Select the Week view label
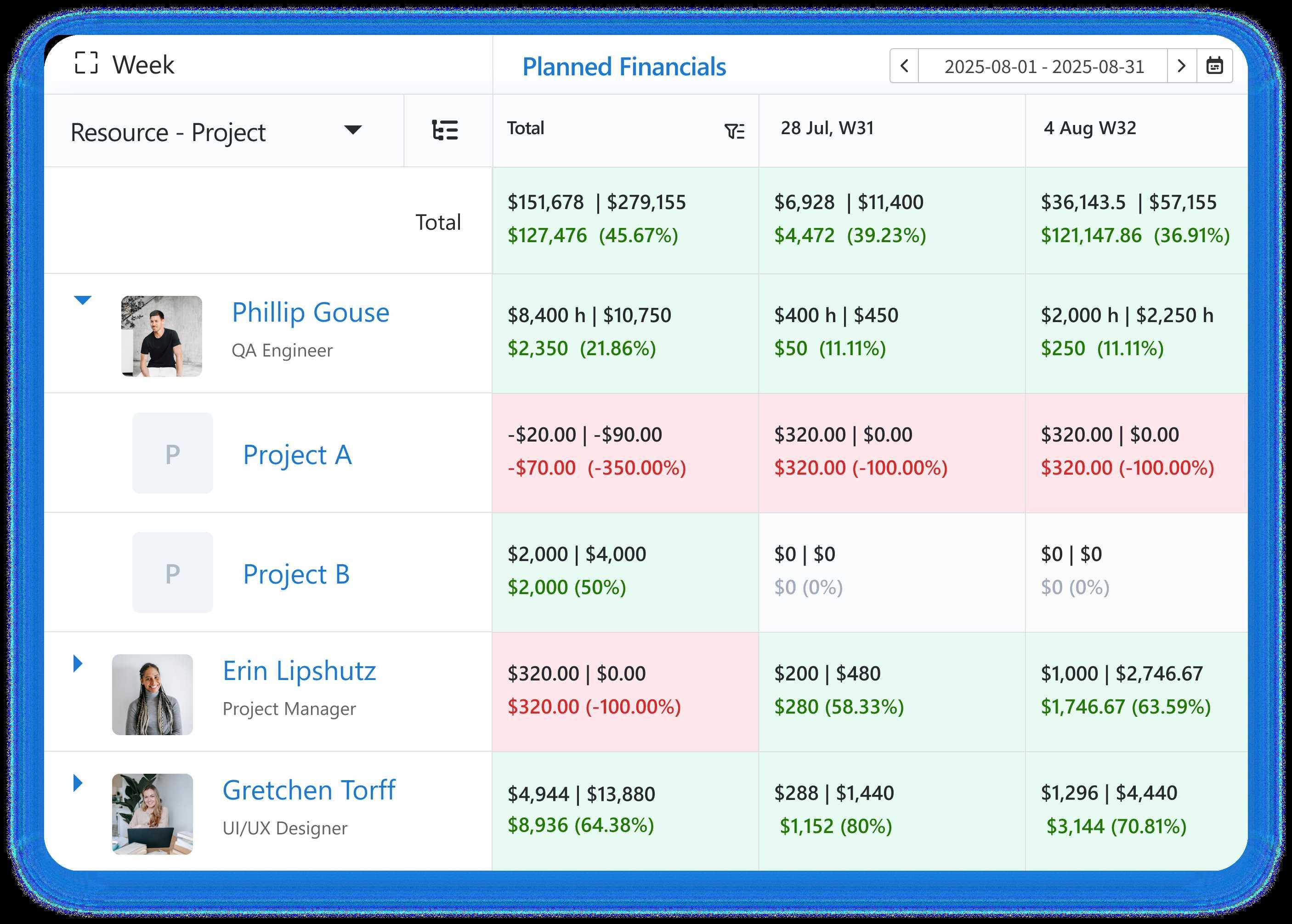Screen dimensions: 1292x924 [143, 64]
